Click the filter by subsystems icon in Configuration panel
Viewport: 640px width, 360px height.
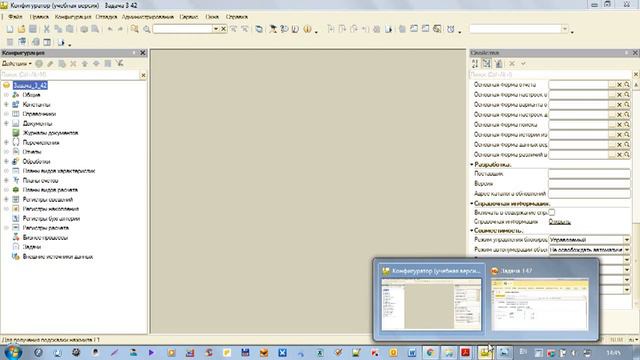(x=119, y=63)
